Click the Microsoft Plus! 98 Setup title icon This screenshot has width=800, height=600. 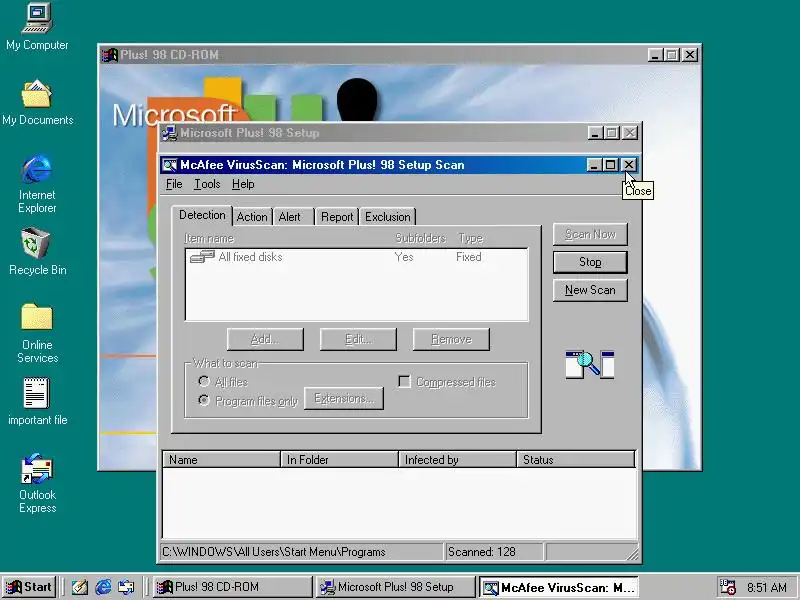pos(169,133)
